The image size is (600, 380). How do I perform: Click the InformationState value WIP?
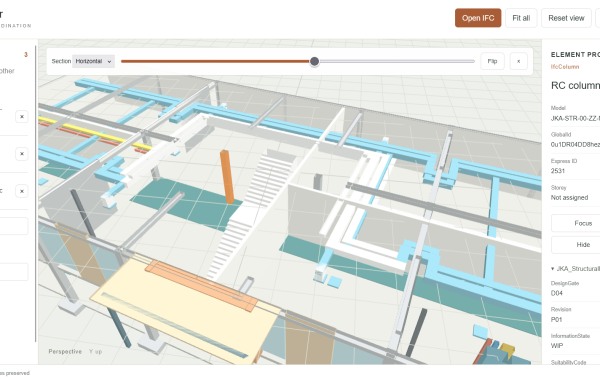556,346
